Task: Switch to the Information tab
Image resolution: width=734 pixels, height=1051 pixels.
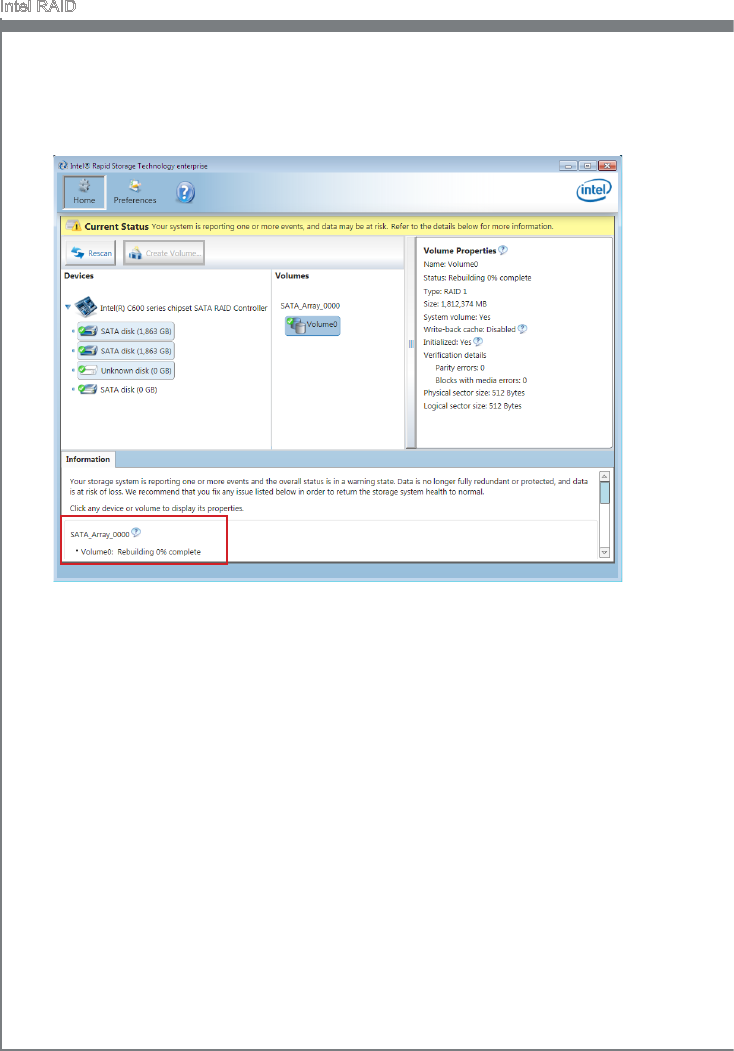Action: [88, 459]
